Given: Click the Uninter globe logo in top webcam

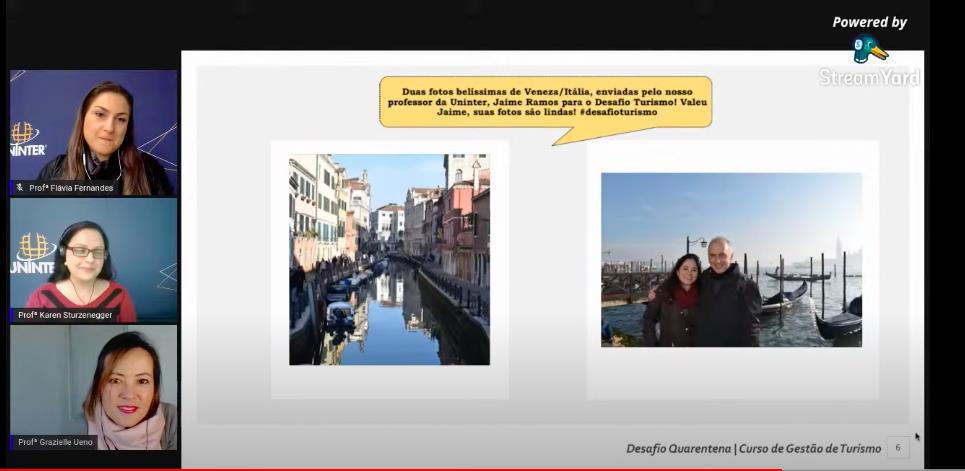Looking at the screenshot, I should coord(25,134).
